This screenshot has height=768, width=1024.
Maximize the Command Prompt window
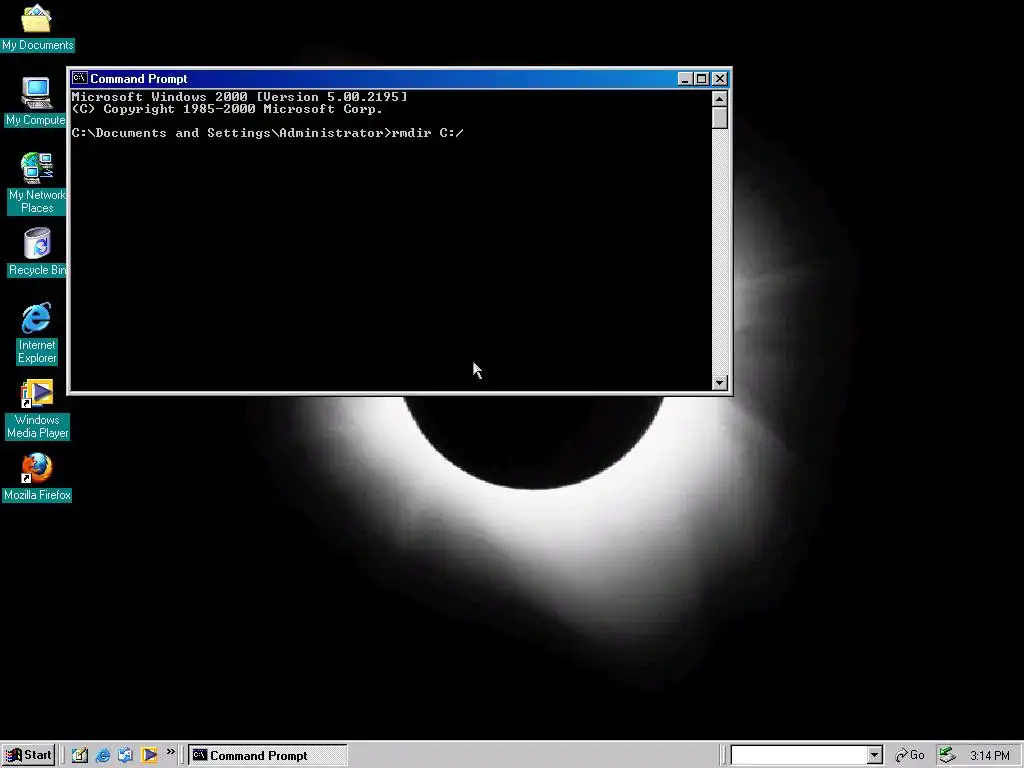pos(701,78)
